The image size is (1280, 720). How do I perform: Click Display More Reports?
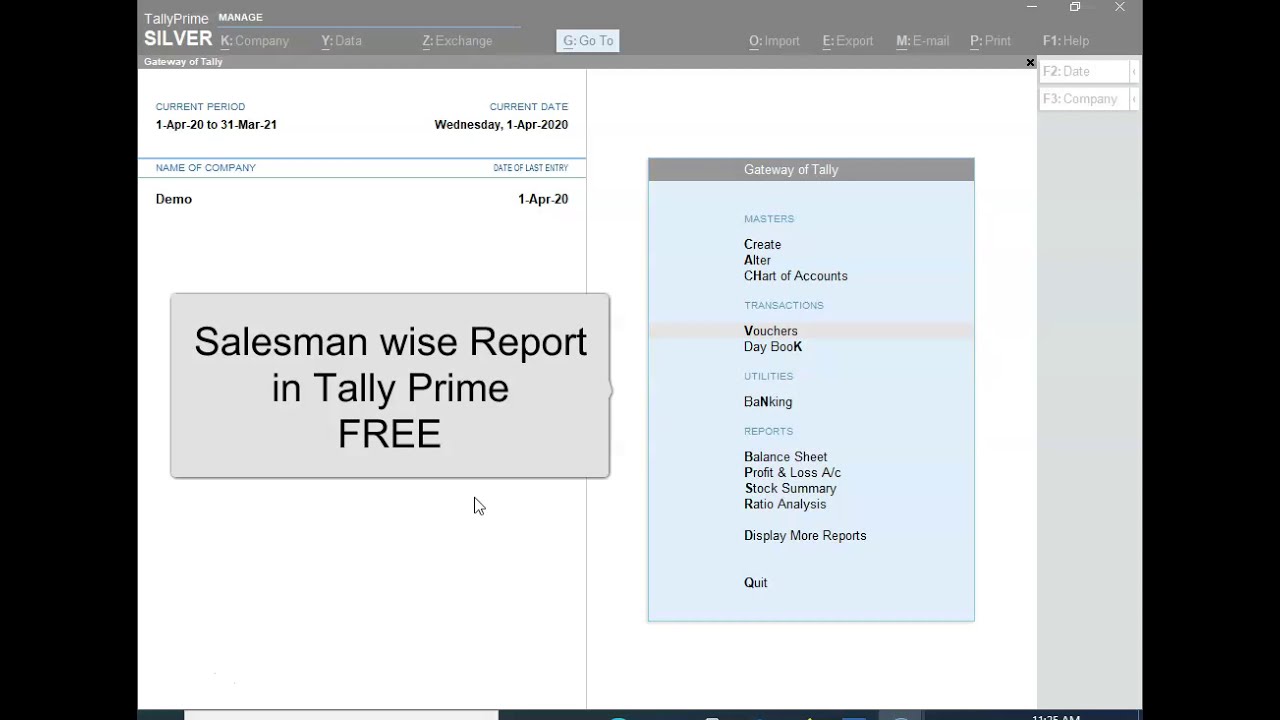click(805, 536)
